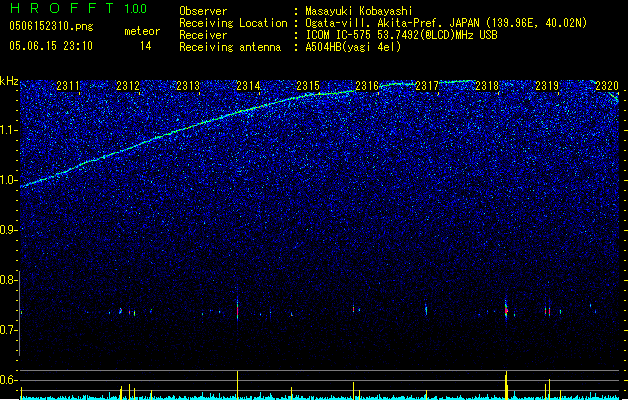Click the 2316 time marker
Viewport: 629px width, 400px height.
[367, 85]
